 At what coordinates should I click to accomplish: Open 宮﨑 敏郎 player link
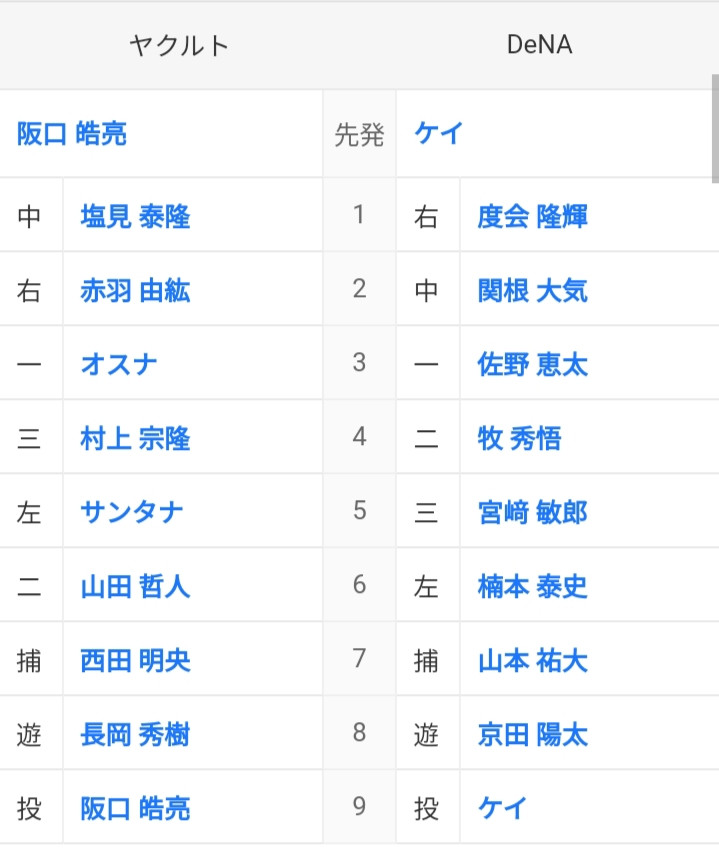click(x=533, y=512)
